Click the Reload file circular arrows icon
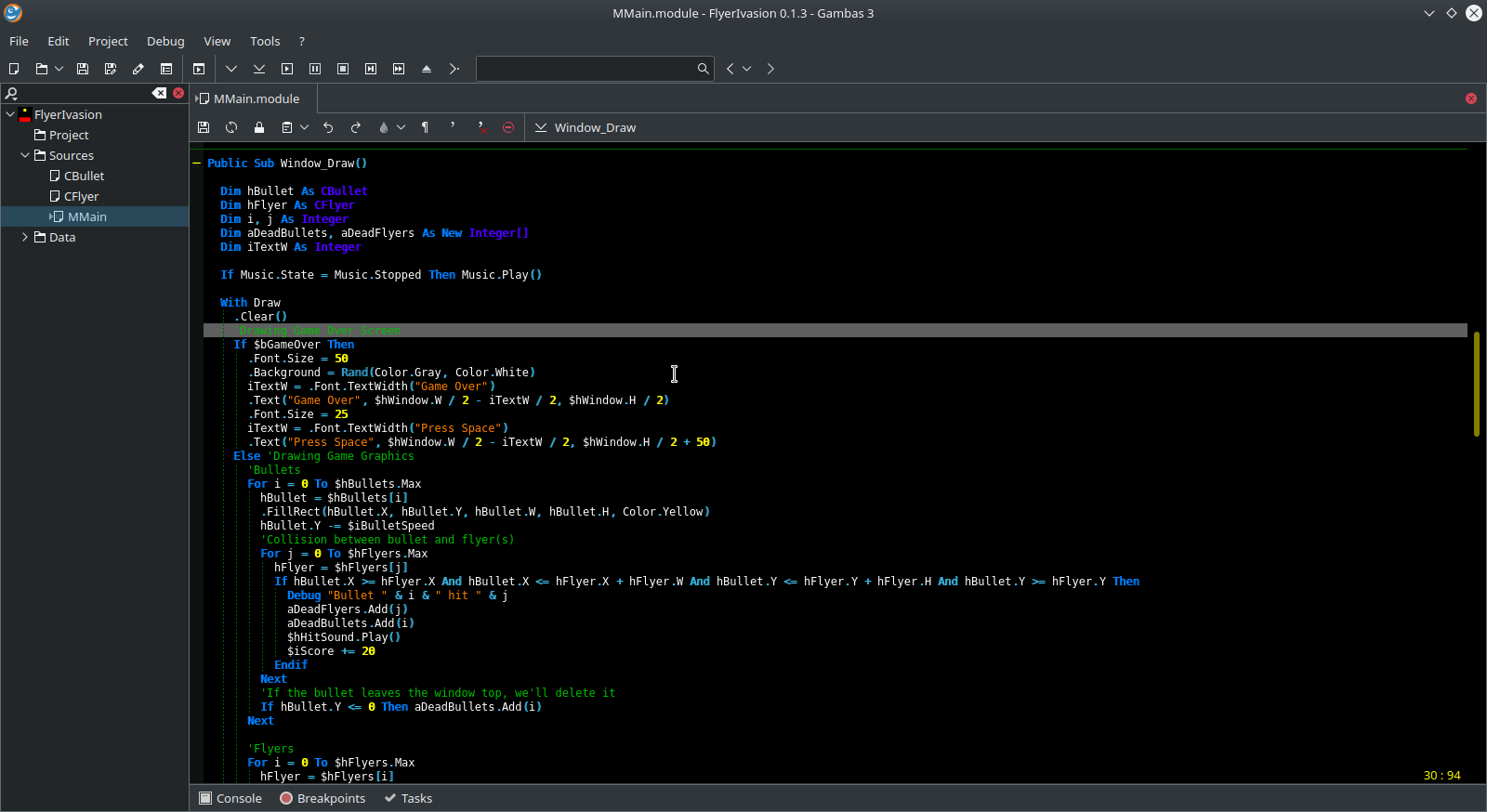1487x812 pixels. pyautogui.click(x=231, y=127)
